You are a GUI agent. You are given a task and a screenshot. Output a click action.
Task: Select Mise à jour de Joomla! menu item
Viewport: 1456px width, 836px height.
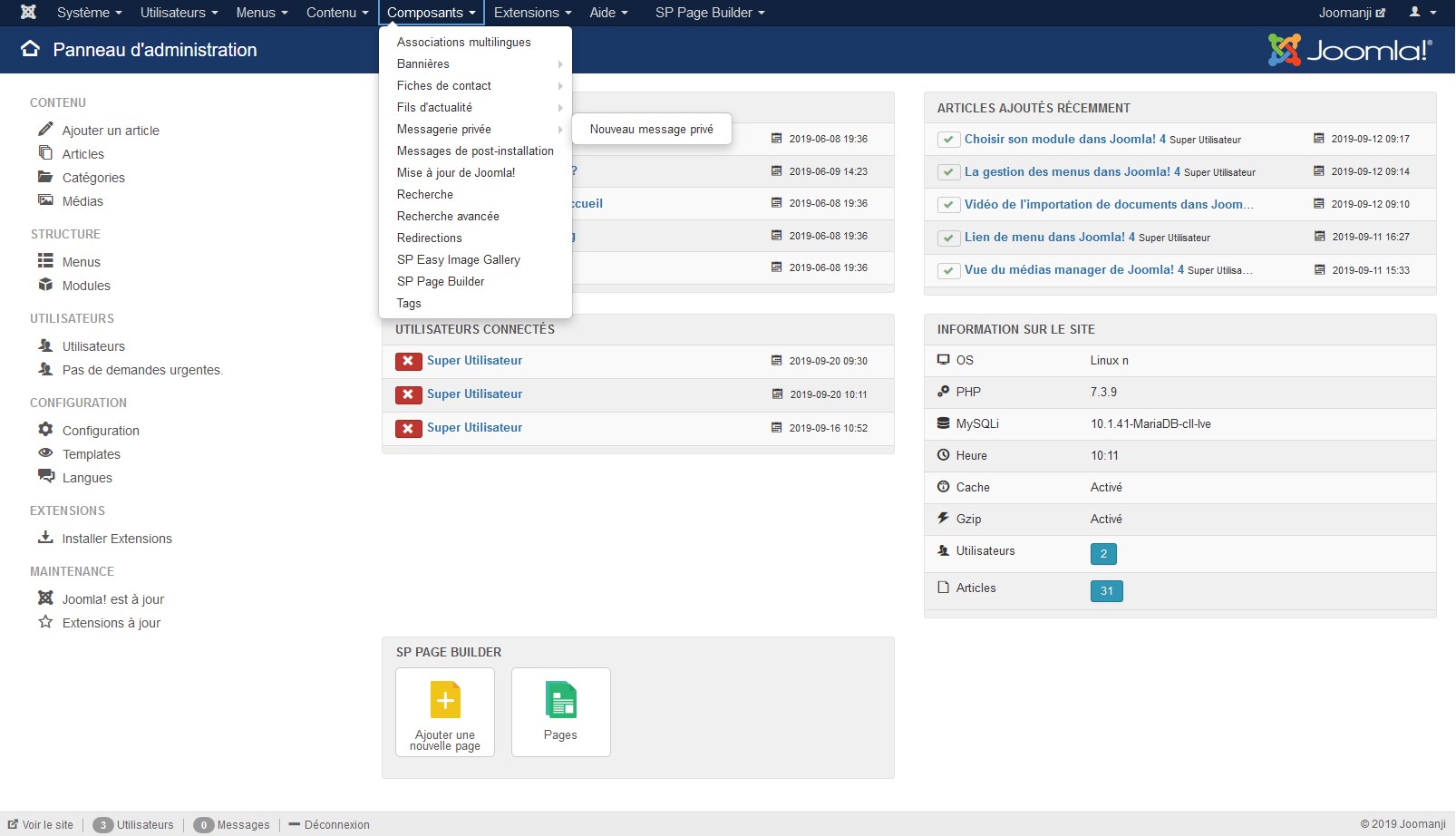tap(475, 172)
